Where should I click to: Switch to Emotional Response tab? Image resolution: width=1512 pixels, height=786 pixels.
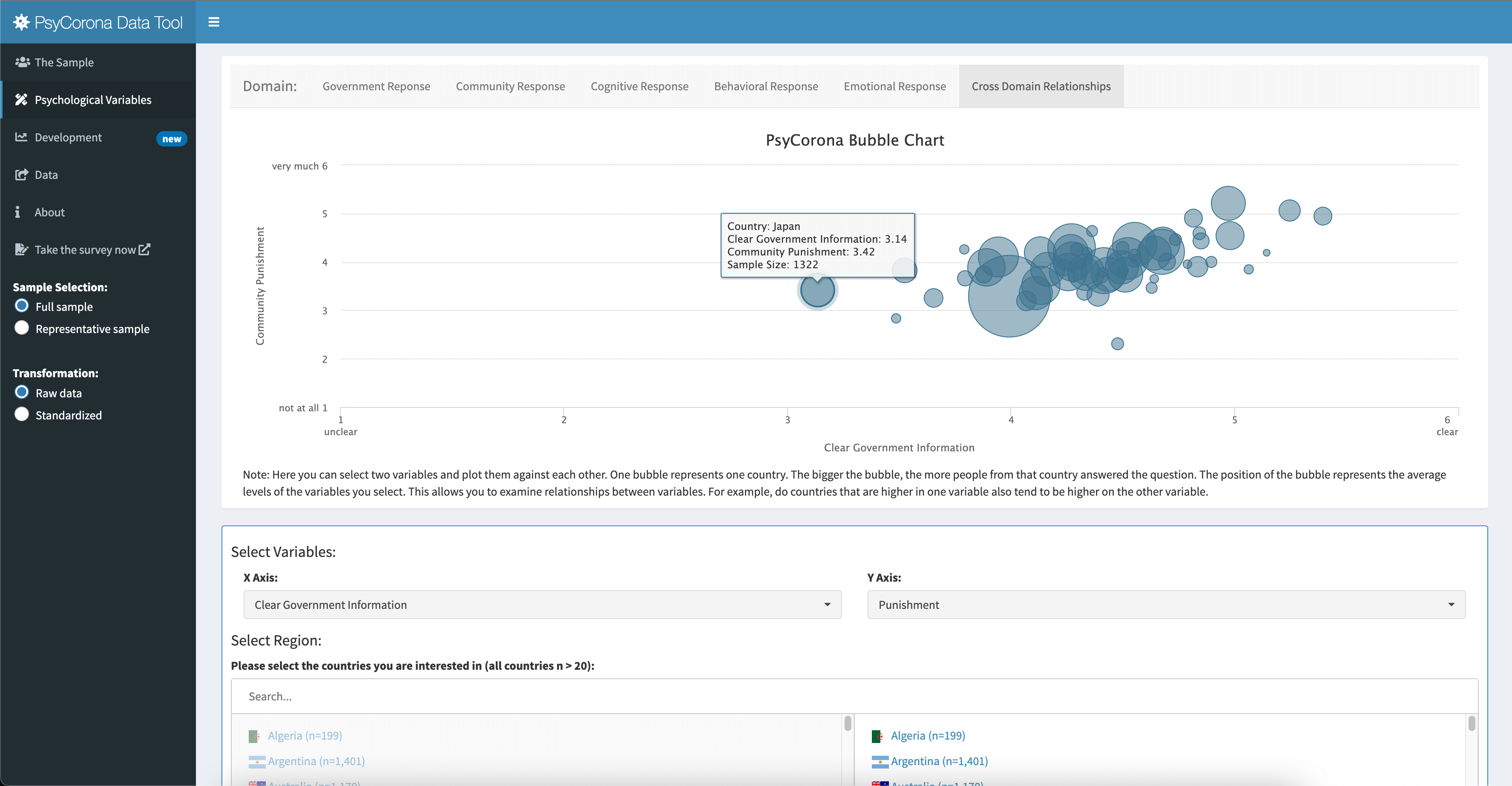point(894,86)
